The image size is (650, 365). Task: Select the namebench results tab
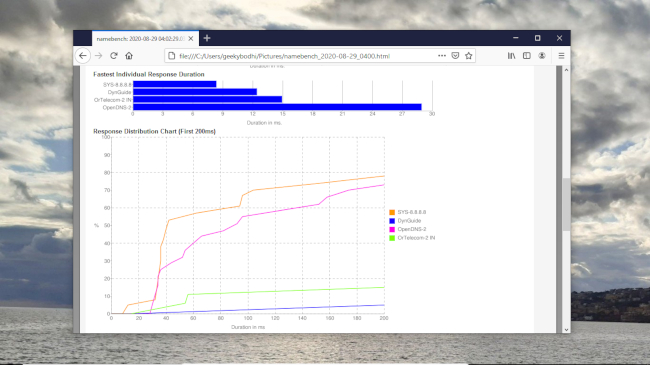click(145, 38)
